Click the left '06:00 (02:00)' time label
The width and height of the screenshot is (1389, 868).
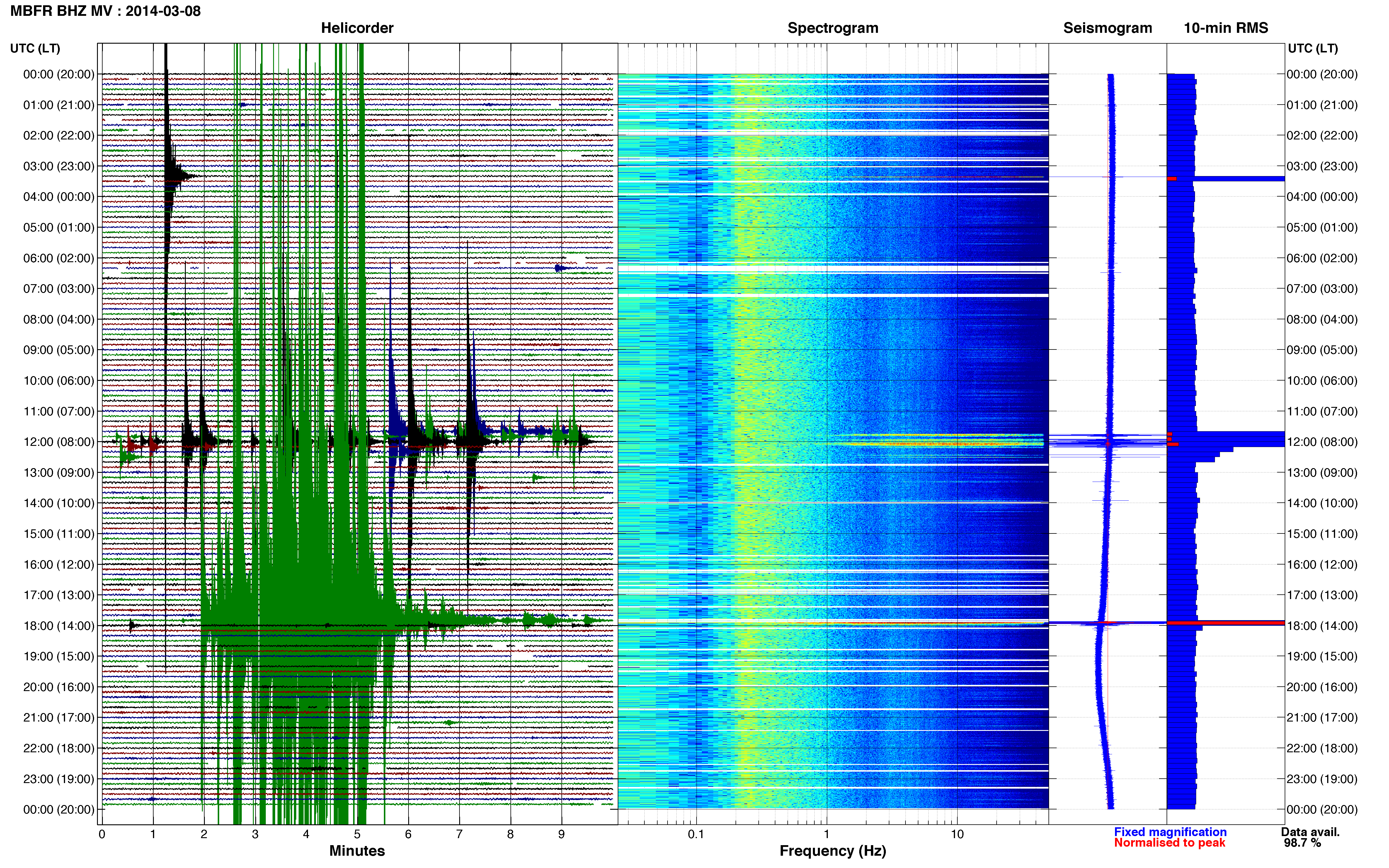click(x=59, y=258)
